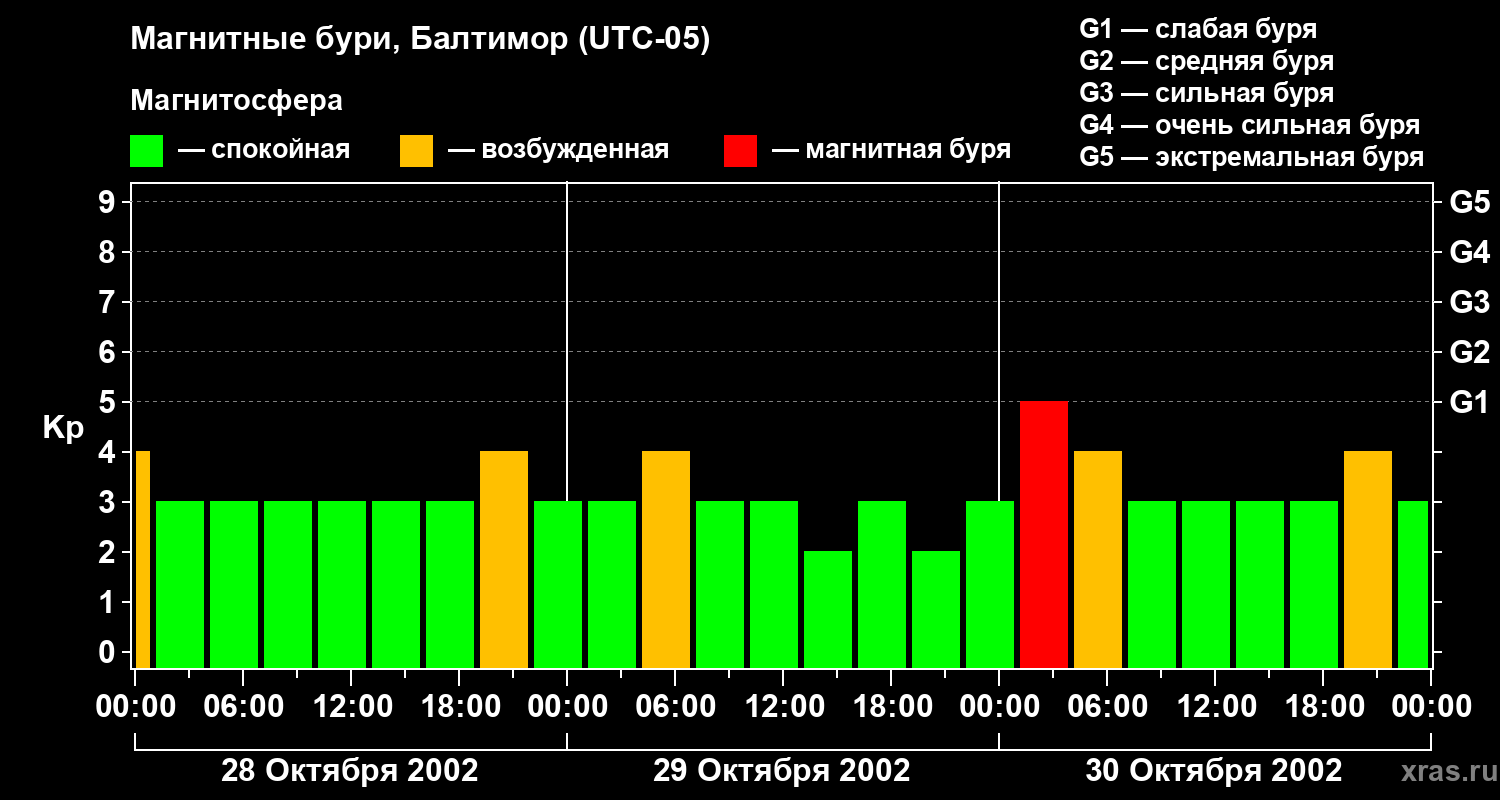Screen dimensions: 1500x800
Task: Click the 18:00 time label for 29 October
Action: pyautogui.click(x=891, y=706)
